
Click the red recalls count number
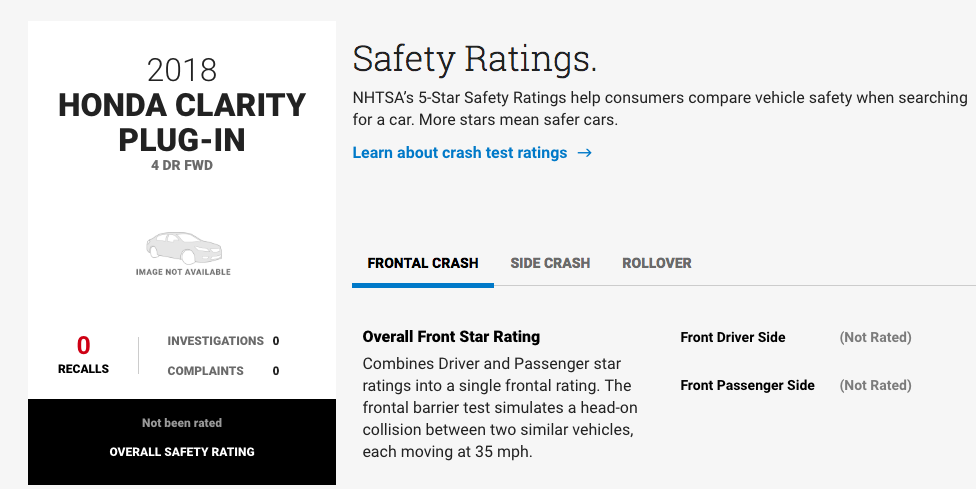coord(83,346)
